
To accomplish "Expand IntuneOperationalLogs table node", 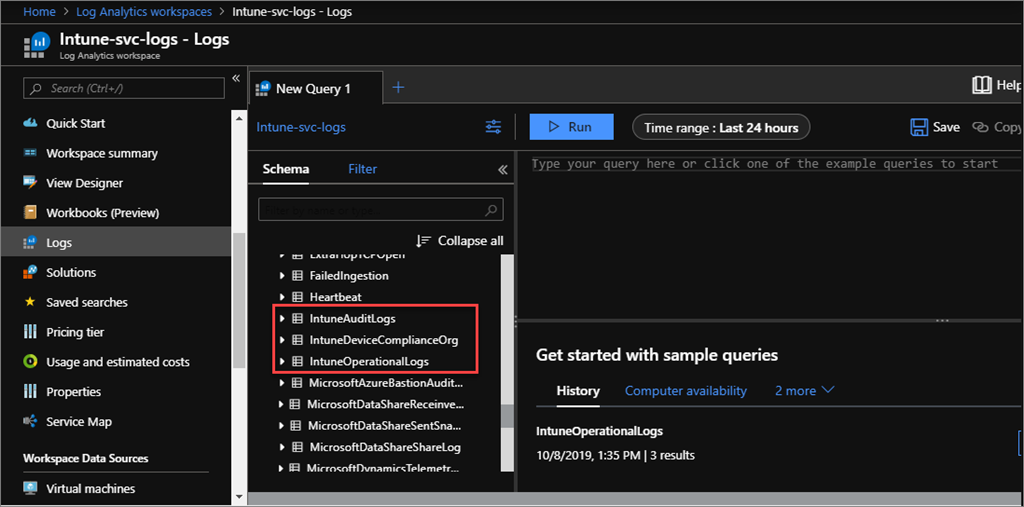I will tap(281, 361).
